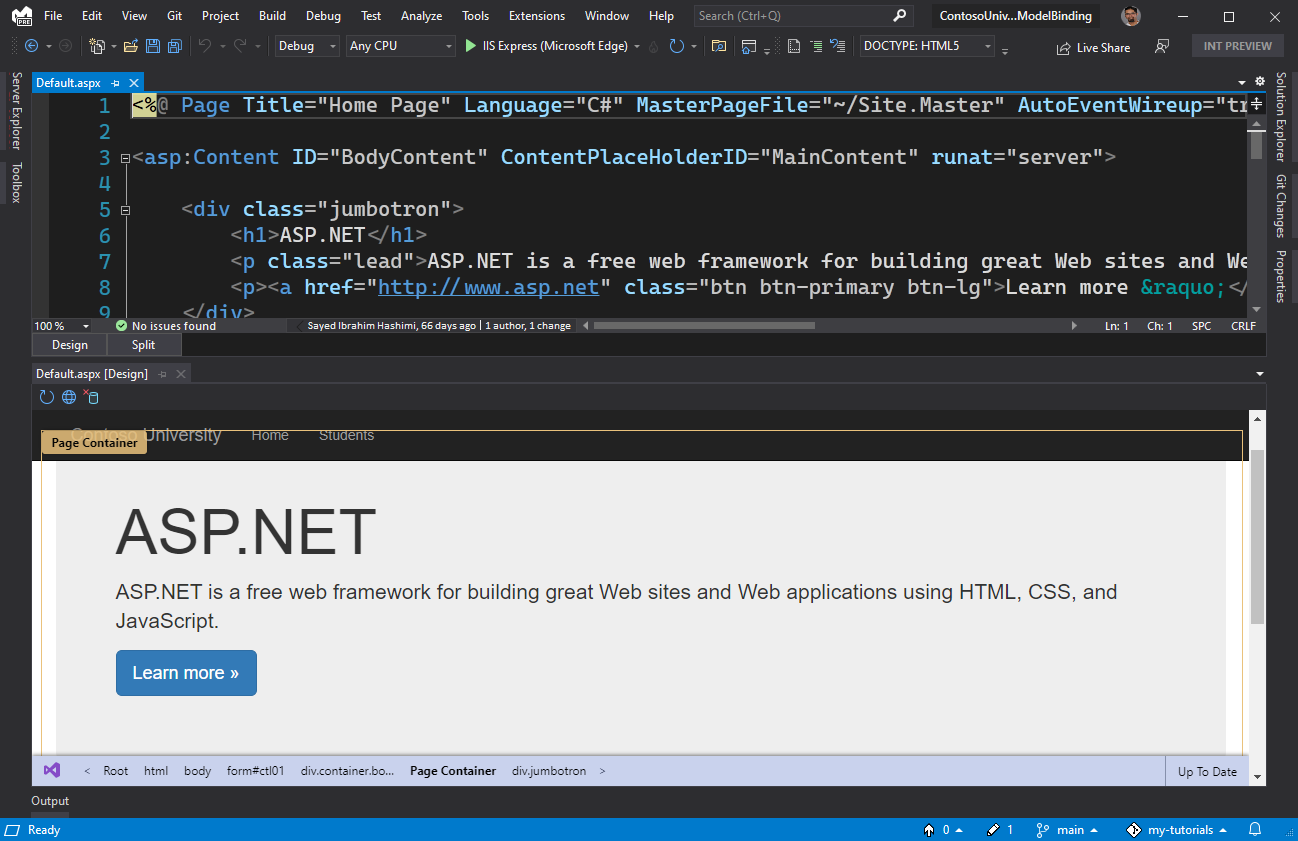1298x841 pixels.
Task: Click the pencil unsaved-changes indicator
Action: point(994,829)
